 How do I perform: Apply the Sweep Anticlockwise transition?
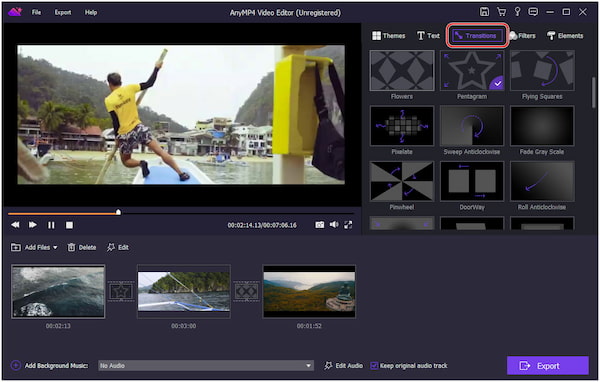point(472,126)
